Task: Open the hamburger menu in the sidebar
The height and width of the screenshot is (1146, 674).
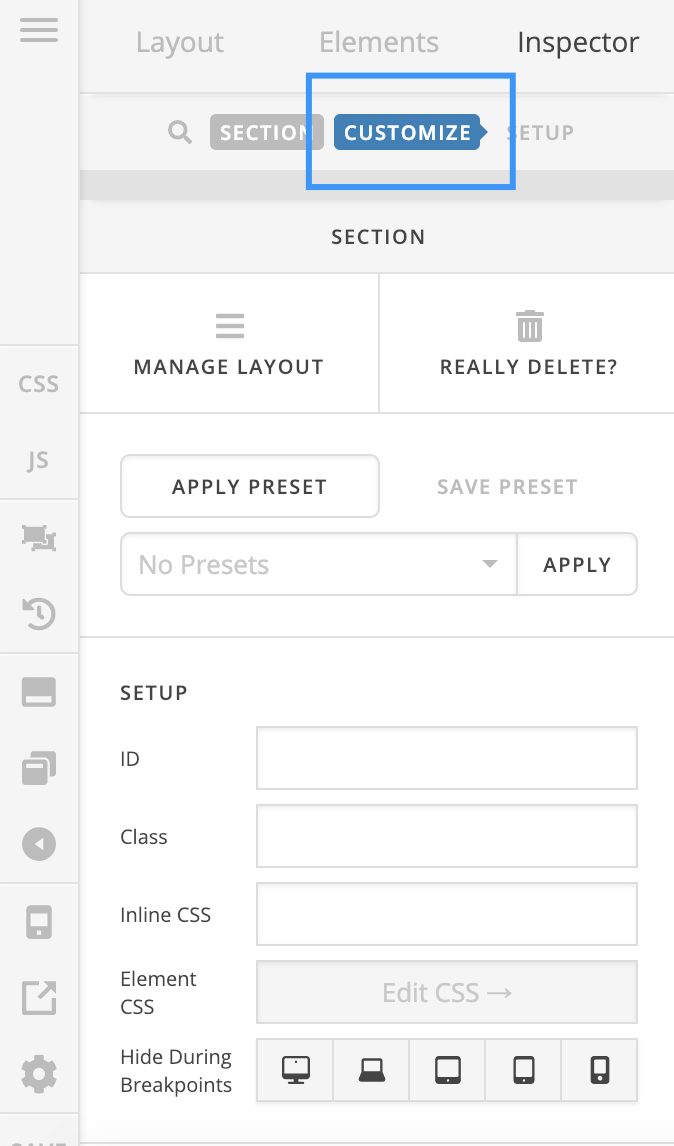Action: [39, 29]
